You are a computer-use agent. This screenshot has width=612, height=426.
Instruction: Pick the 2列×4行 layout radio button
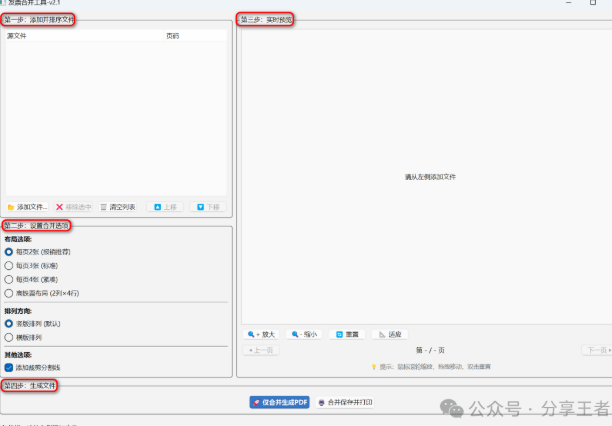point(9,294)
